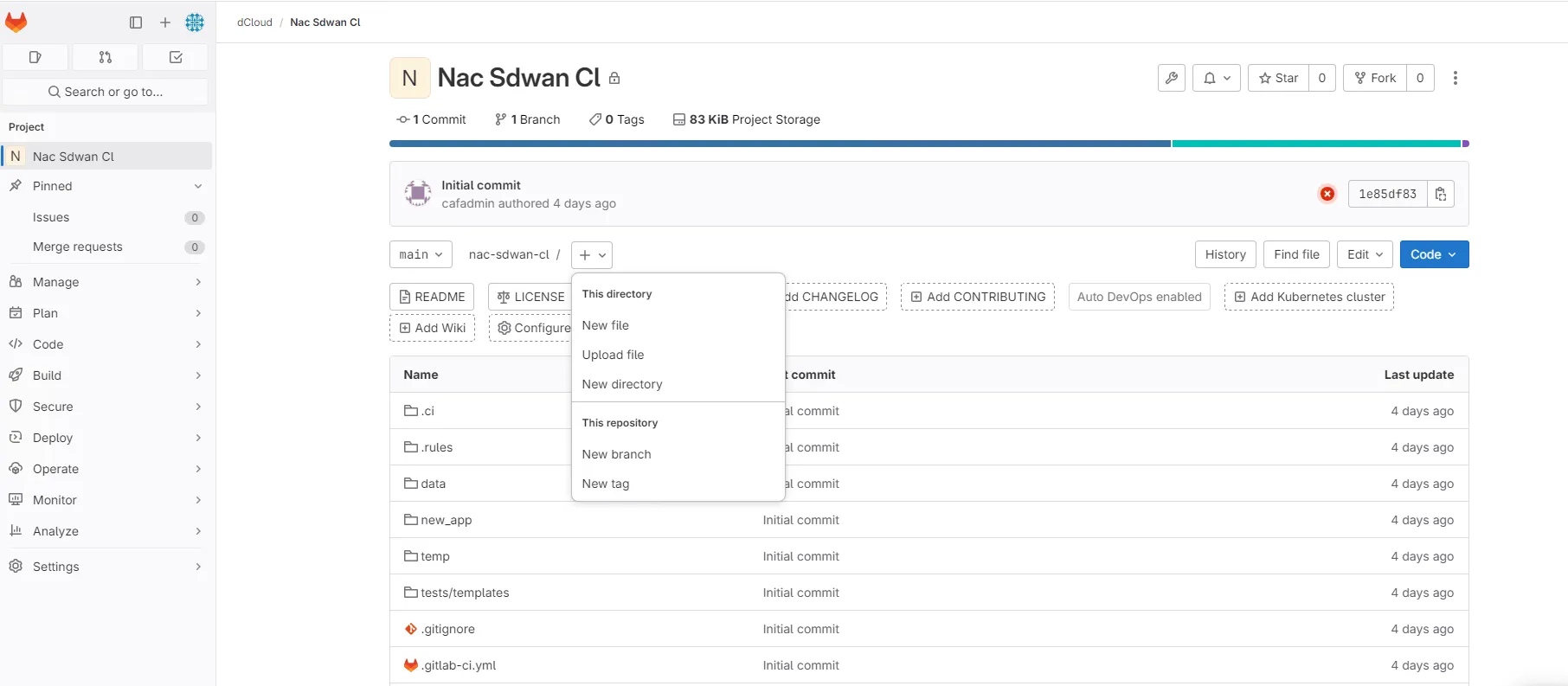Screen dimensions: 1568x686
Task: Click the create new plus icon
Action: click(x=165, y=22)
